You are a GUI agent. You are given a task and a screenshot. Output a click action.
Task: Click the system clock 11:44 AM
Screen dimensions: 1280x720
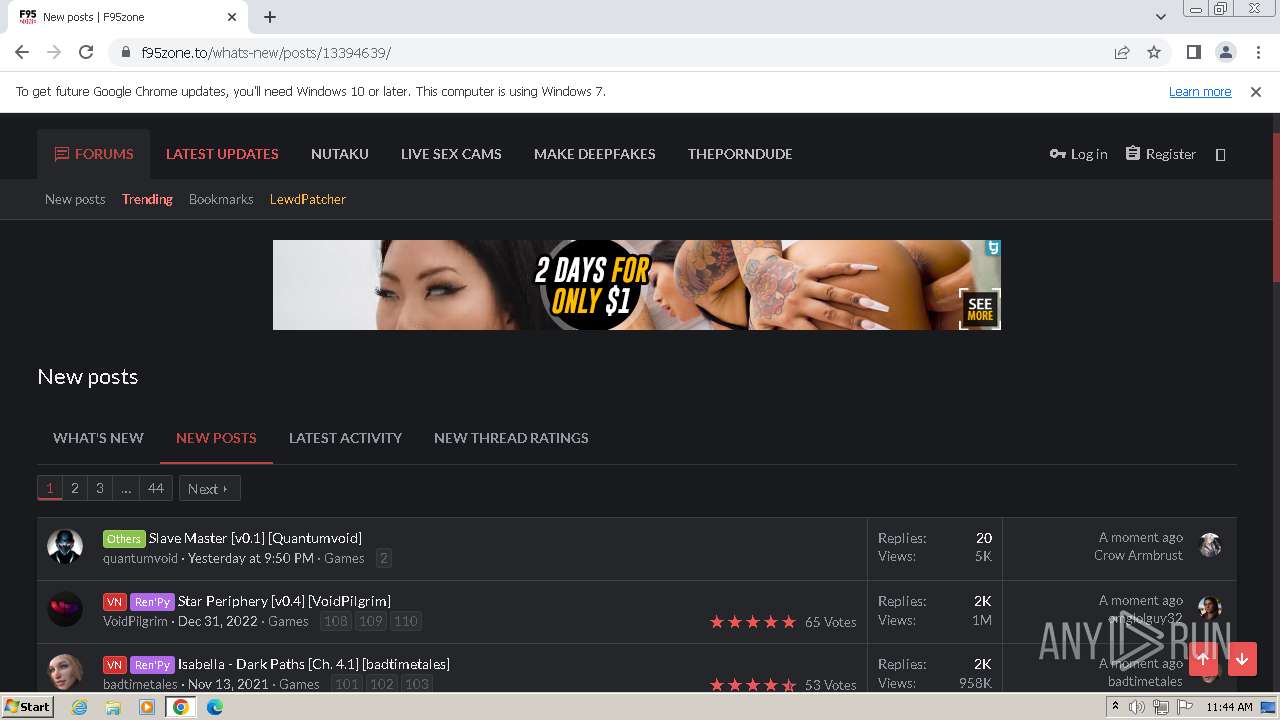(x=1229, y=707)
